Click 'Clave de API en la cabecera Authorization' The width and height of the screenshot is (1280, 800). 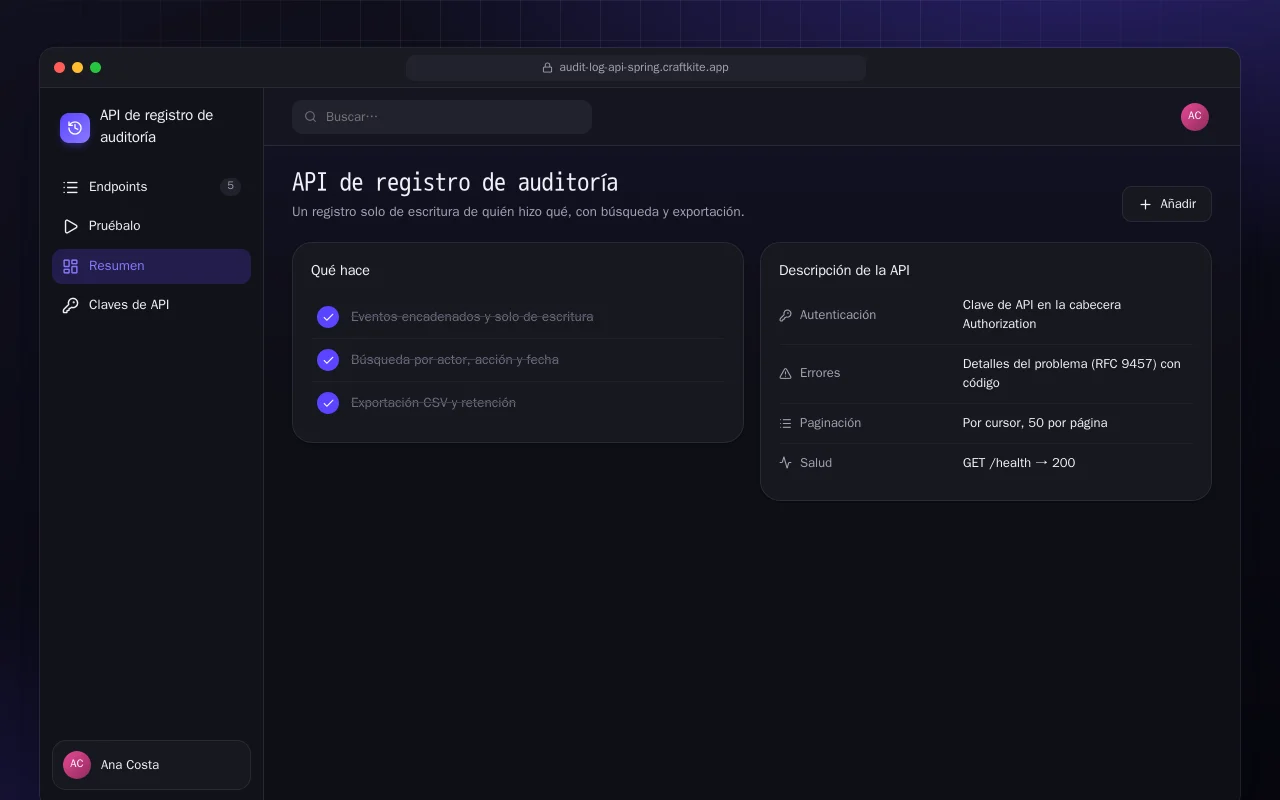[x=1042, y=314]
